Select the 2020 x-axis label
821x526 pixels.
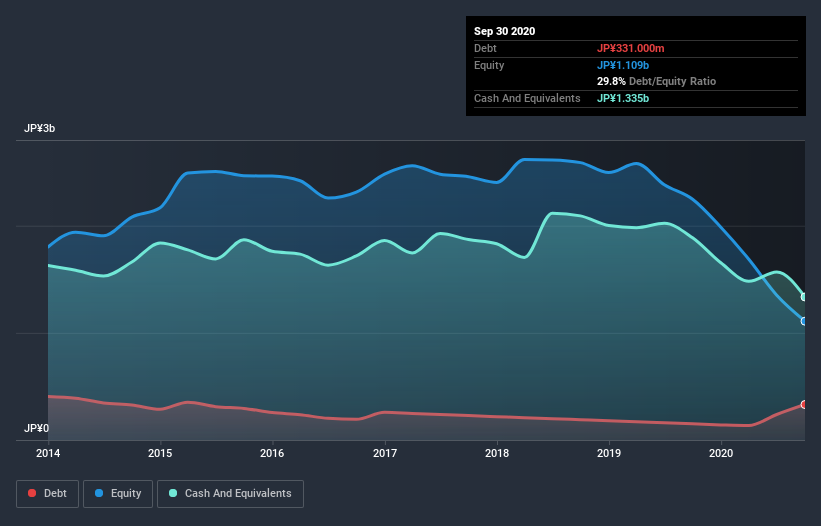click(721, 453)
